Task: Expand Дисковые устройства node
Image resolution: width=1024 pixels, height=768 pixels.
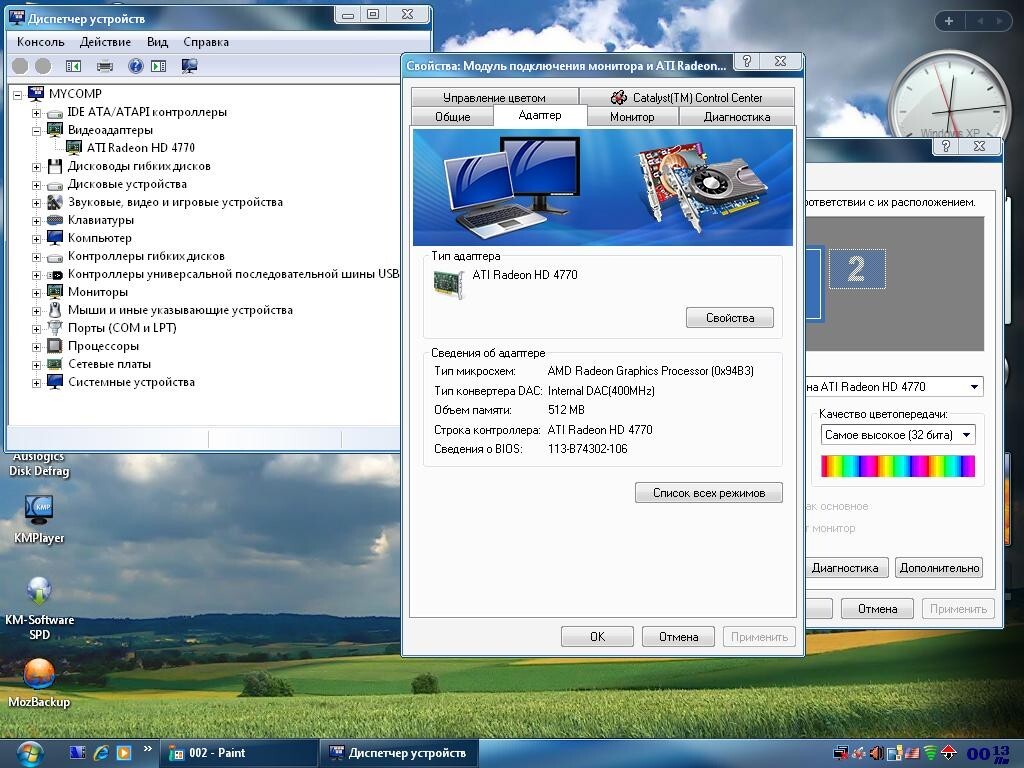Action: tap(37, 185)
